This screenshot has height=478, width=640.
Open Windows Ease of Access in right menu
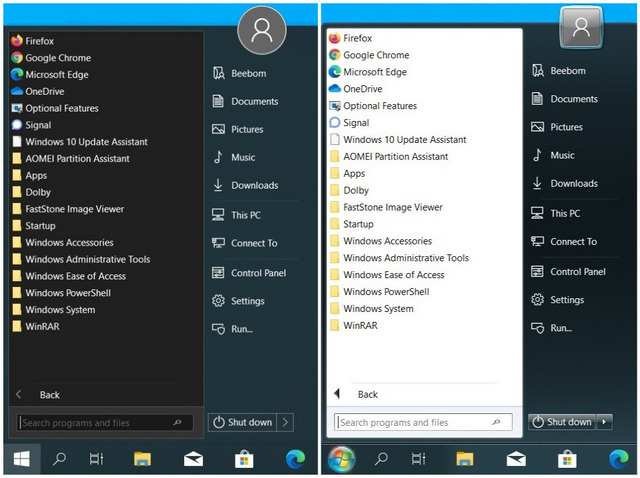pos(387,275)
